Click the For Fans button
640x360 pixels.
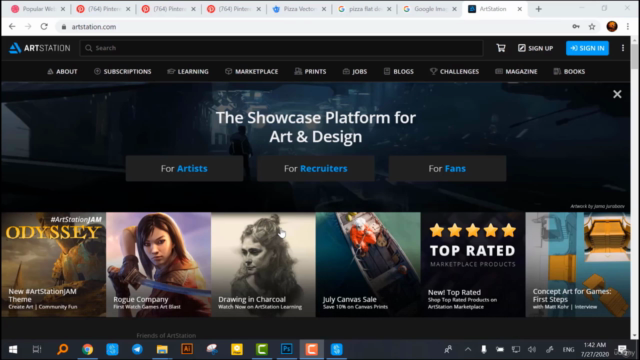coord(447,168)
